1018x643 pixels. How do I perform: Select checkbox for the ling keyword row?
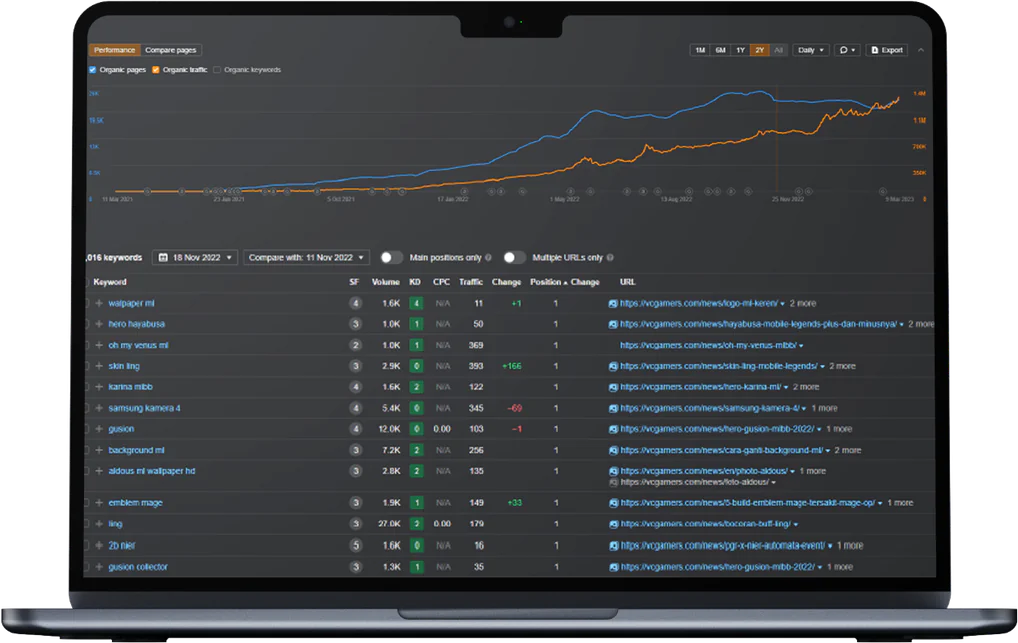click(85, 523)
